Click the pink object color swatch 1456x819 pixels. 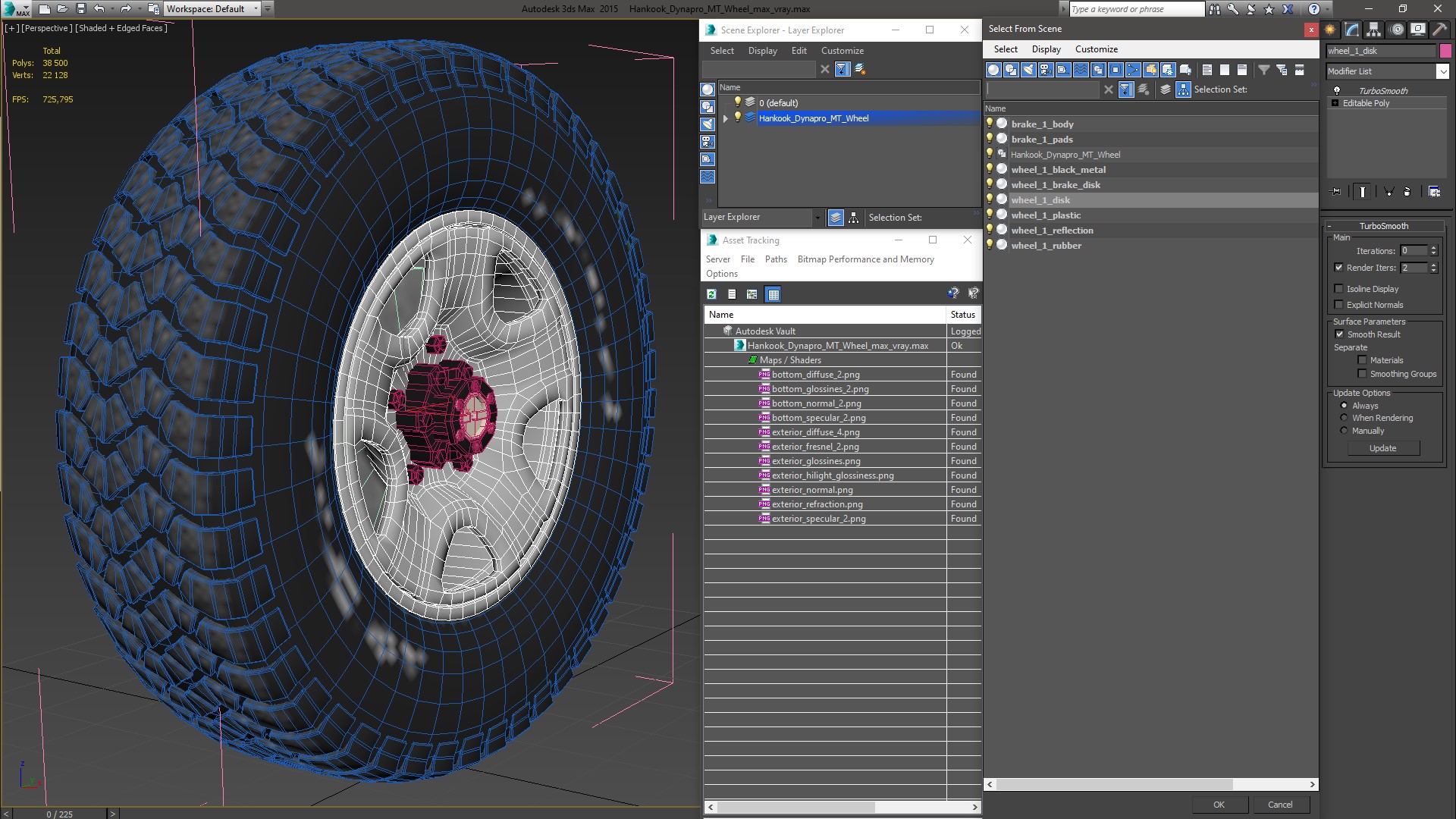tap(1445, 51)
